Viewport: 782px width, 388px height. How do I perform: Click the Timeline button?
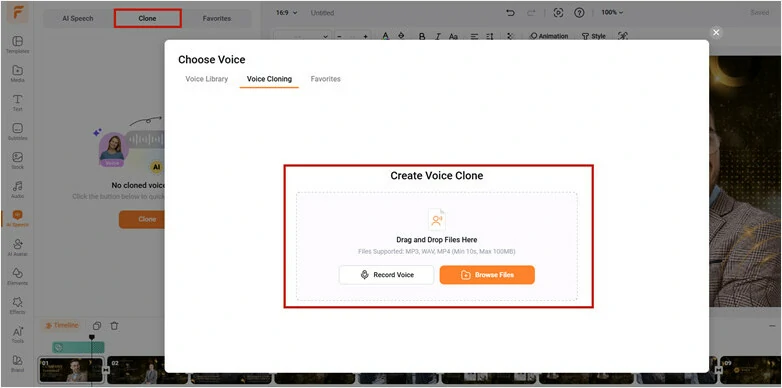(x=61, y=326)
